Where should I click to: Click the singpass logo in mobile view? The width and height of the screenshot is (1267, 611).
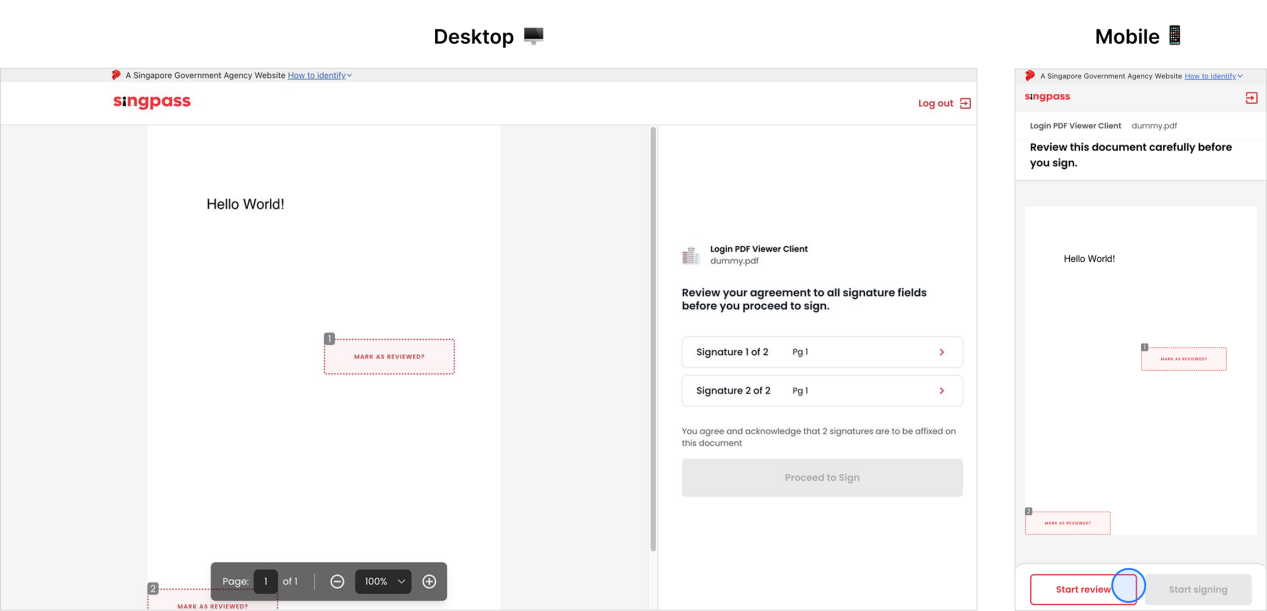pyautogui.click(x=1047, y=97)
